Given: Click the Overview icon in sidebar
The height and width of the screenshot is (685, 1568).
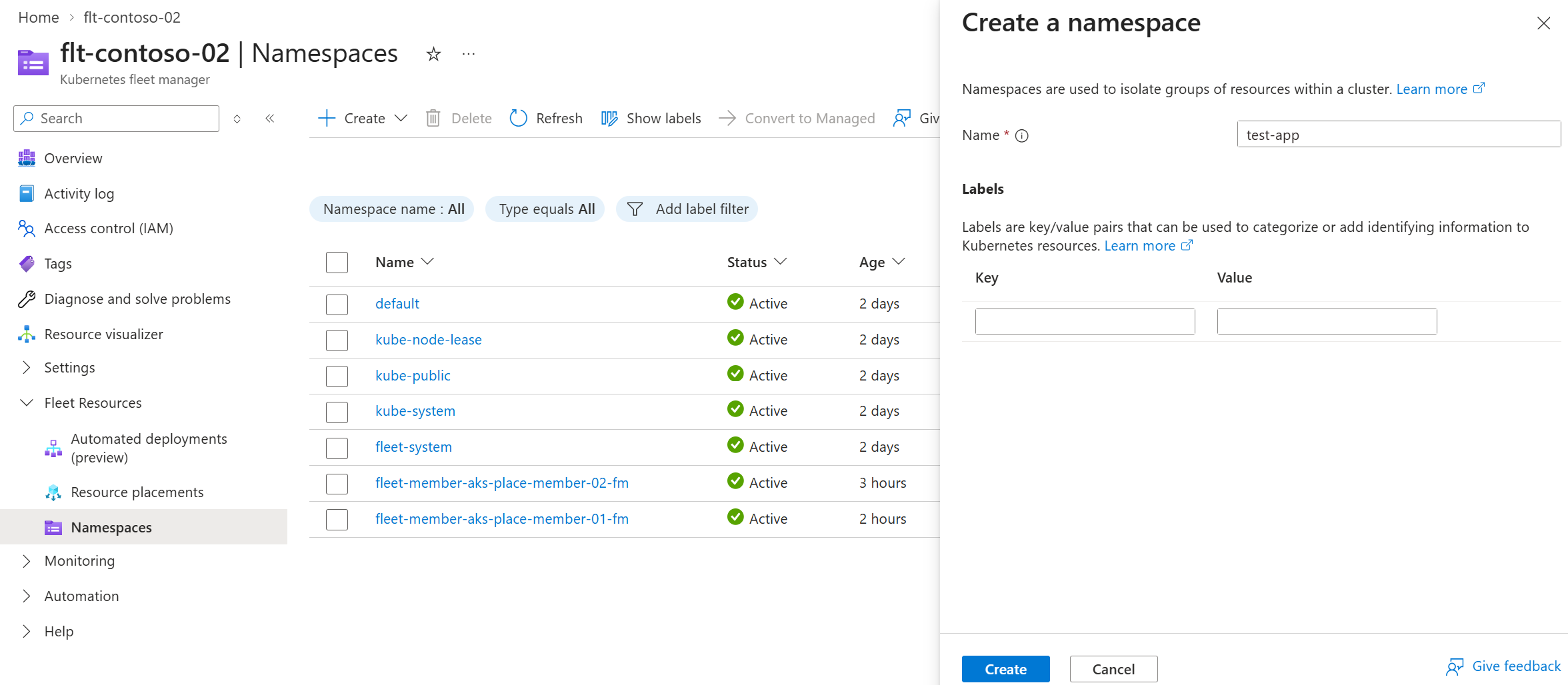Looking at the screenshot, I should [27, 159].
